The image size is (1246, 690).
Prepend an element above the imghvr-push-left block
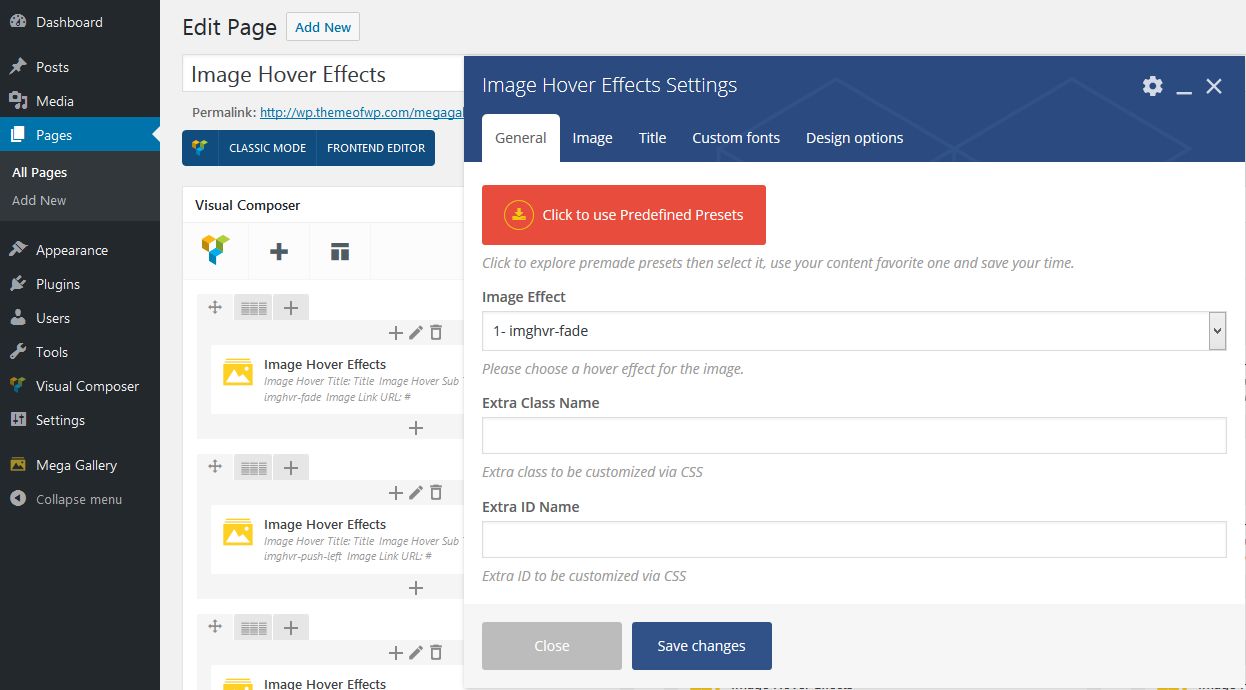click(396, 492)
